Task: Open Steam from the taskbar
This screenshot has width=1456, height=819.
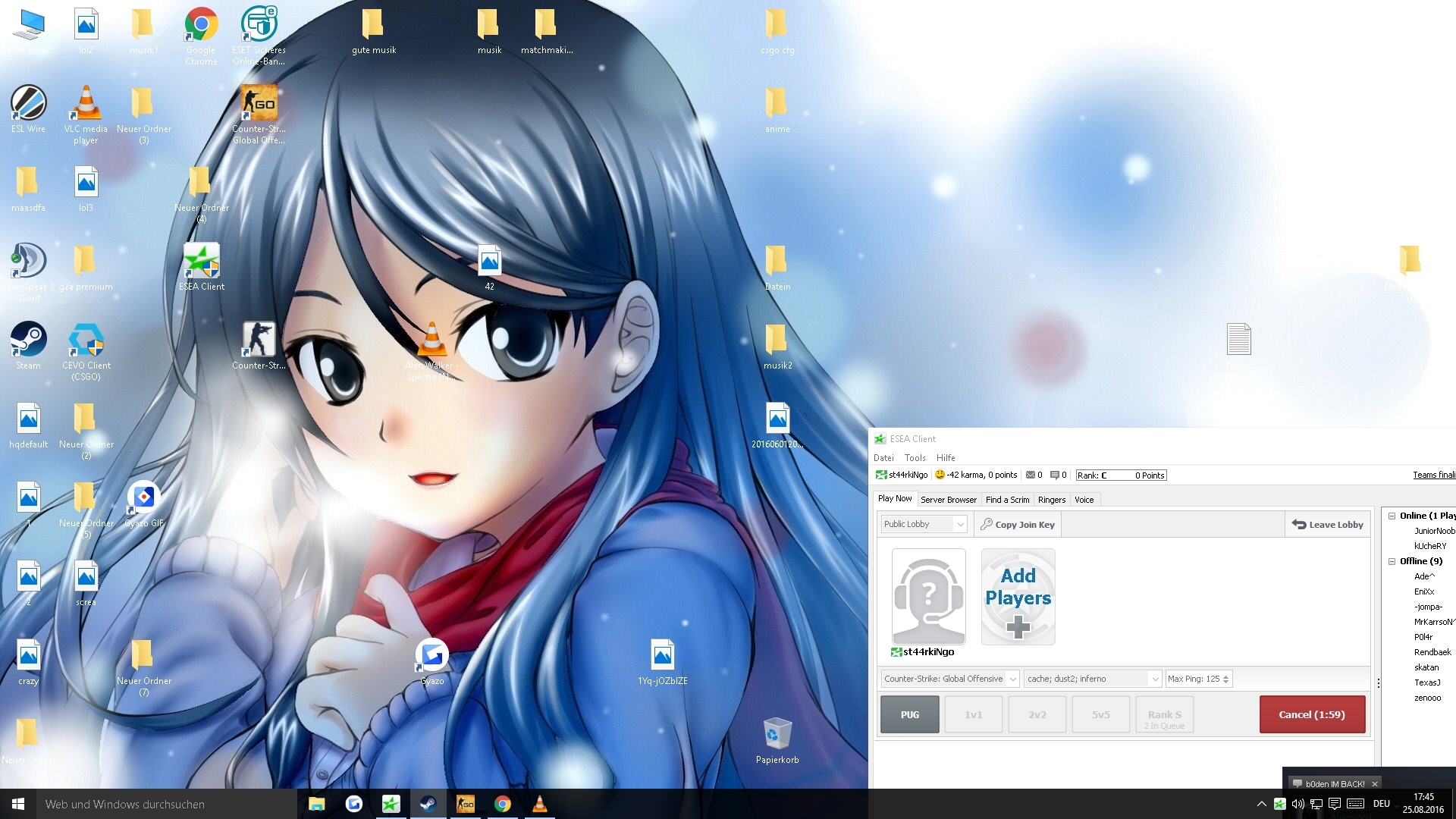Action: 428,804
